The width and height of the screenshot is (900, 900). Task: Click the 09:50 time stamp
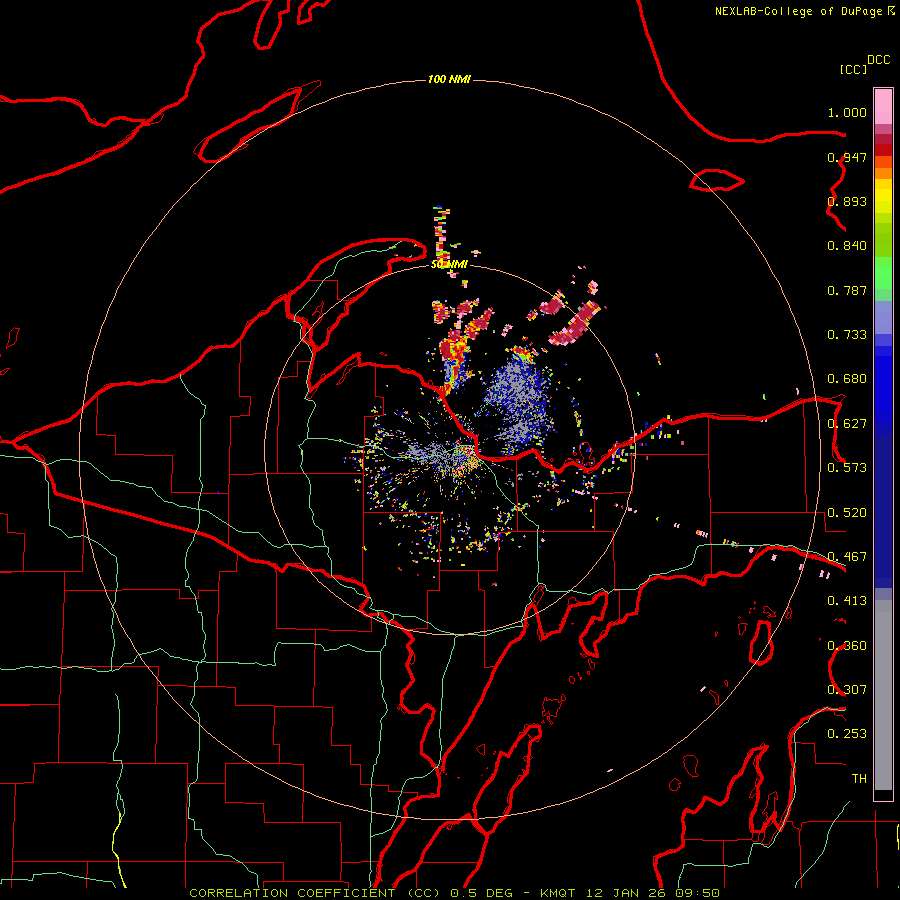(697, 893)
